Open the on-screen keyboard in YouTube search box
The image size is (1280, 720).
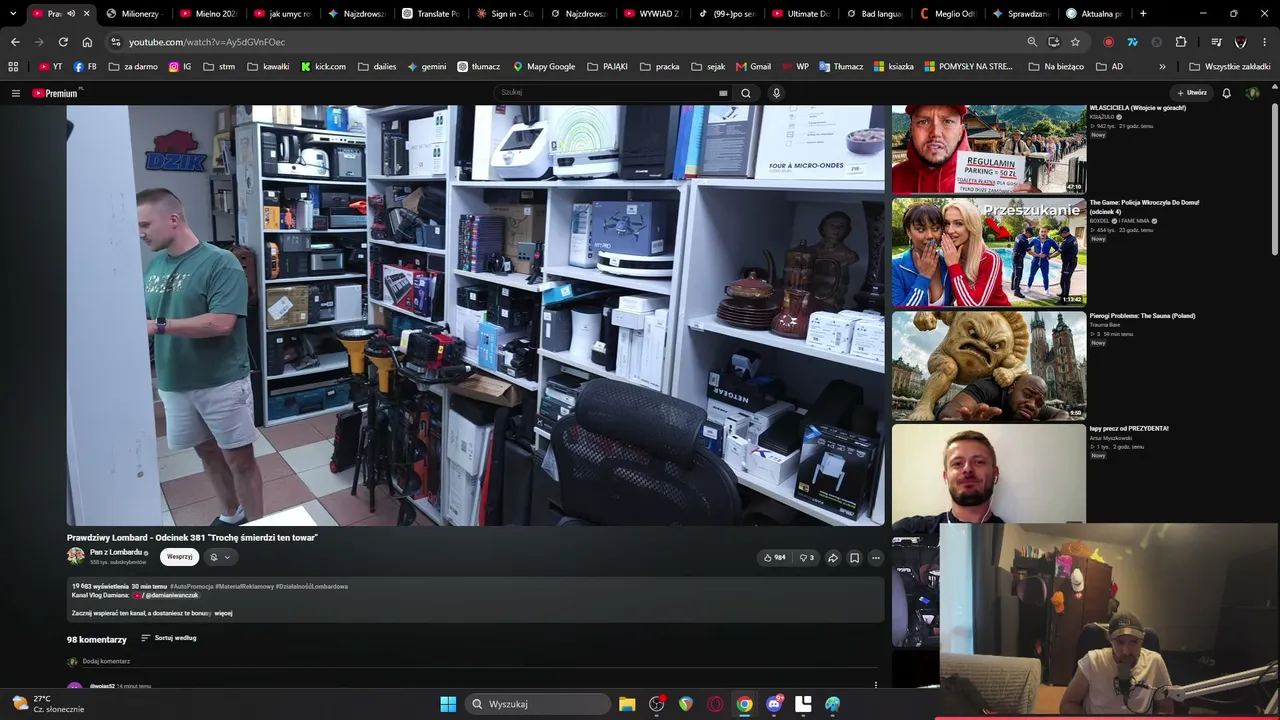coord(723,93)
